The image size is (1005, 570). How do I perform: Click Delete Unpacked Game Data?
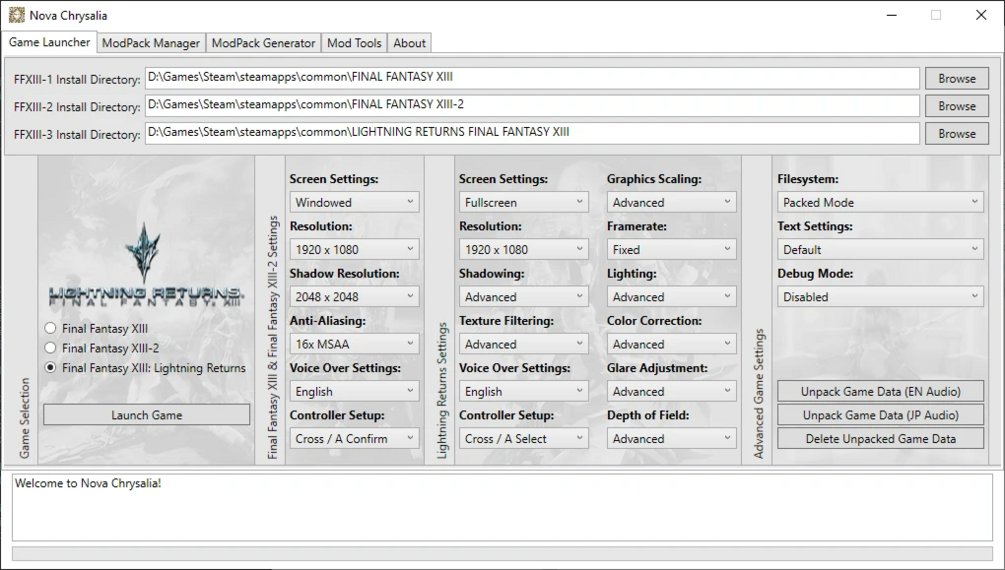coord(881,439)
